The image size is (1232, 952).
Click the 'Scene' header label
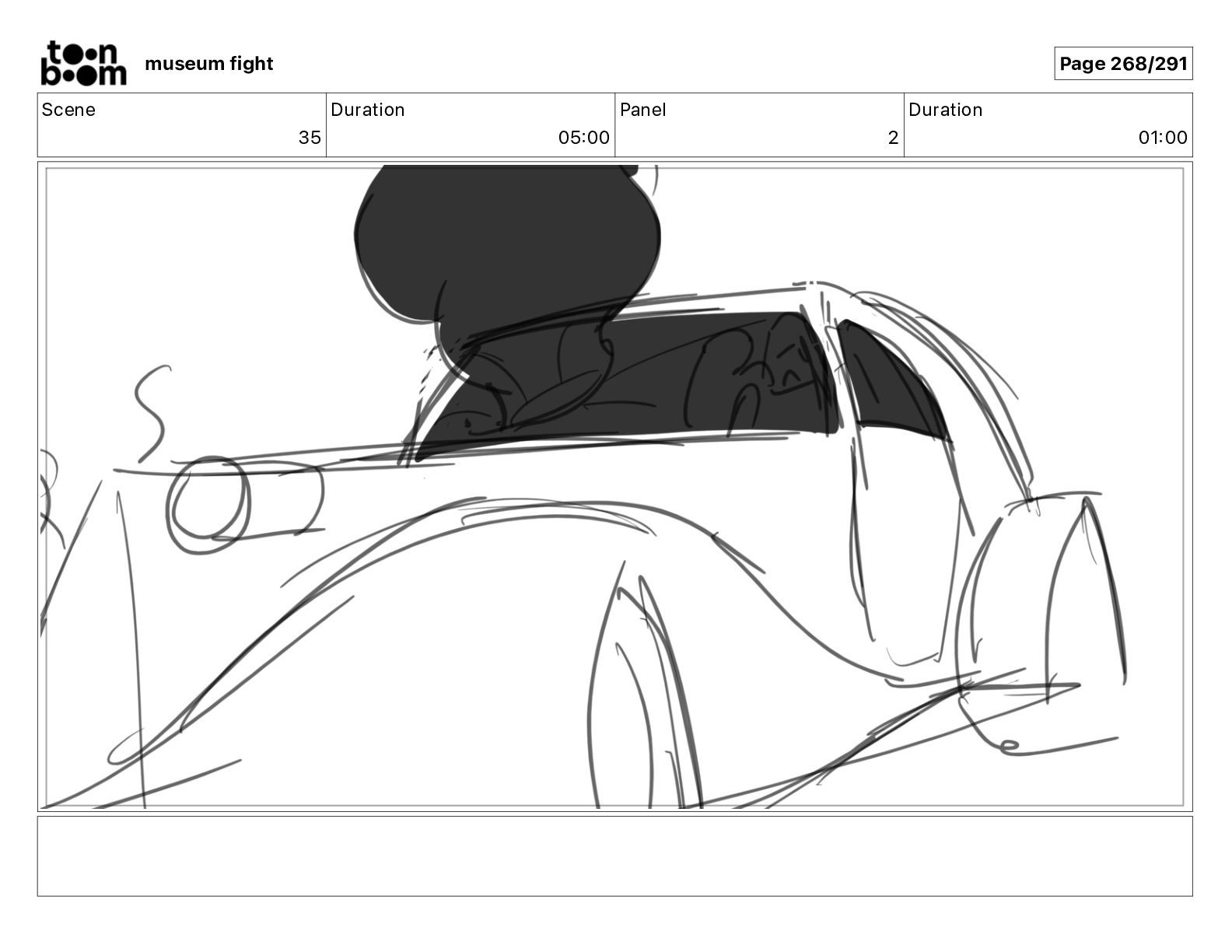coord(68,110)
